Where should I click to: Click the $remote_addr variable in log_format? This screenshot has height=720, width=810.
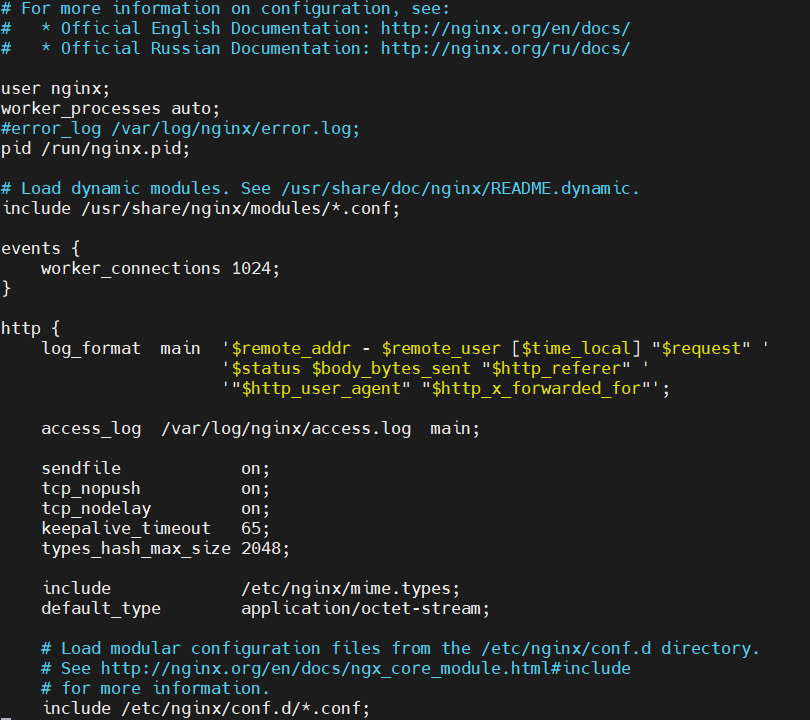(x=291, y=349)
